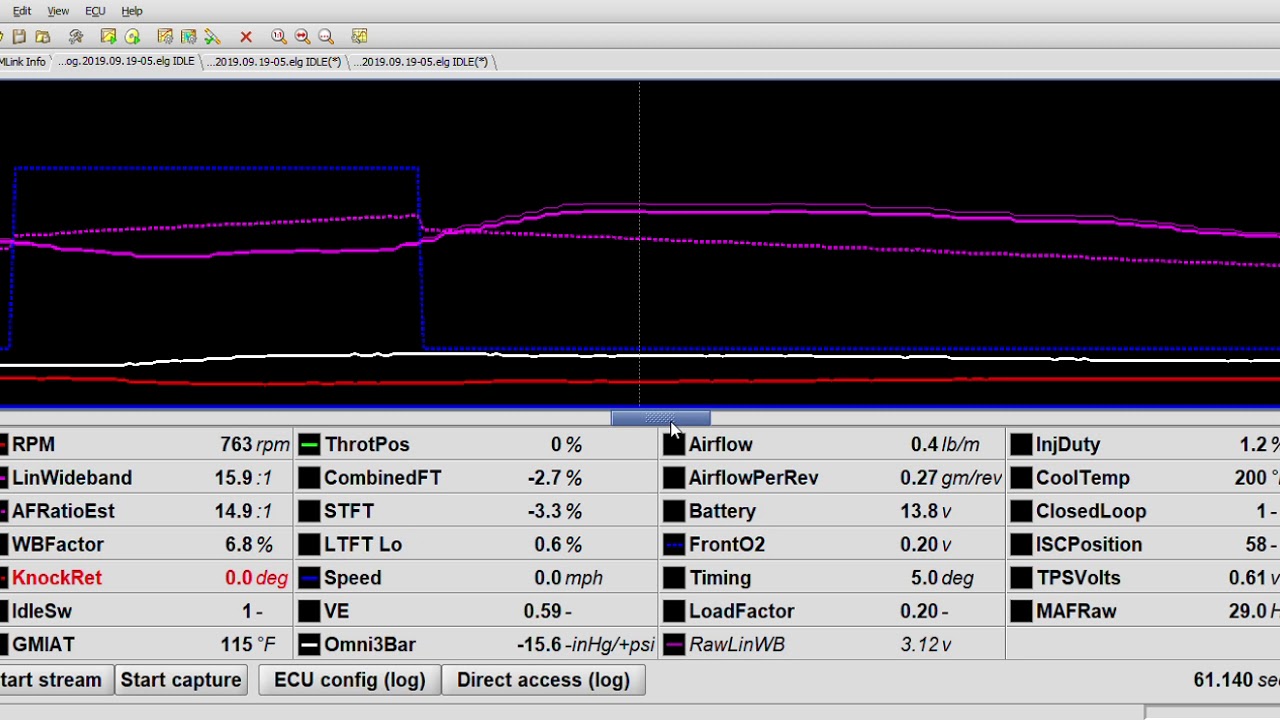
Task: Open the wrench settings tool icon
Action: [x=76, y=37]
